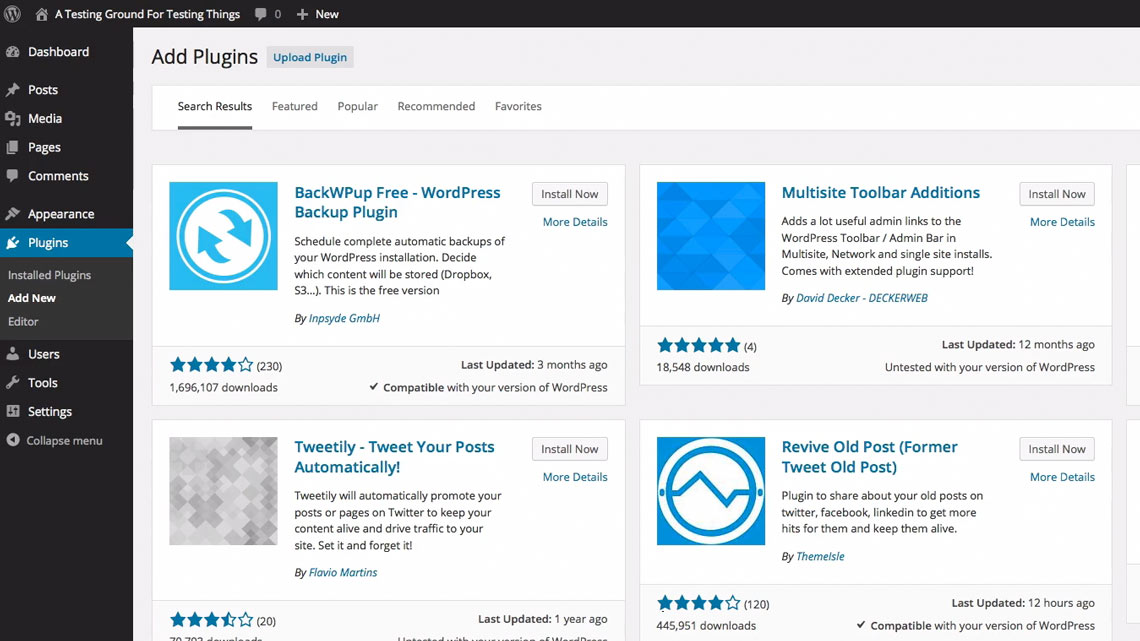Screen dimensions: 1140x641
Task: Click the Revive Old Post plugin thumbnail
Action: (x=710, y=491)
